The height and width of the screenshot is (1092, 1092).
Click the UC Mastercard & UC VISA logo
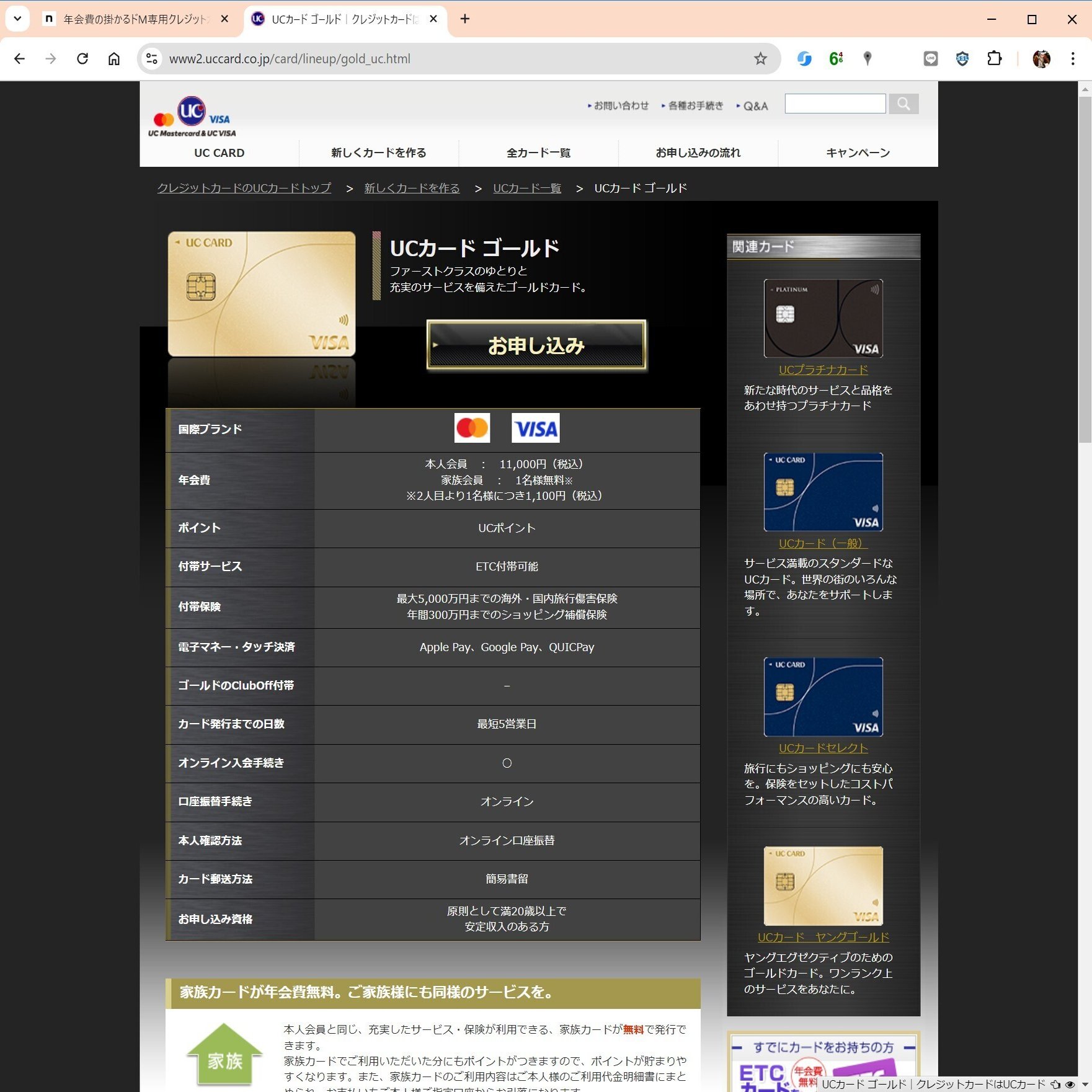[192, 117]
